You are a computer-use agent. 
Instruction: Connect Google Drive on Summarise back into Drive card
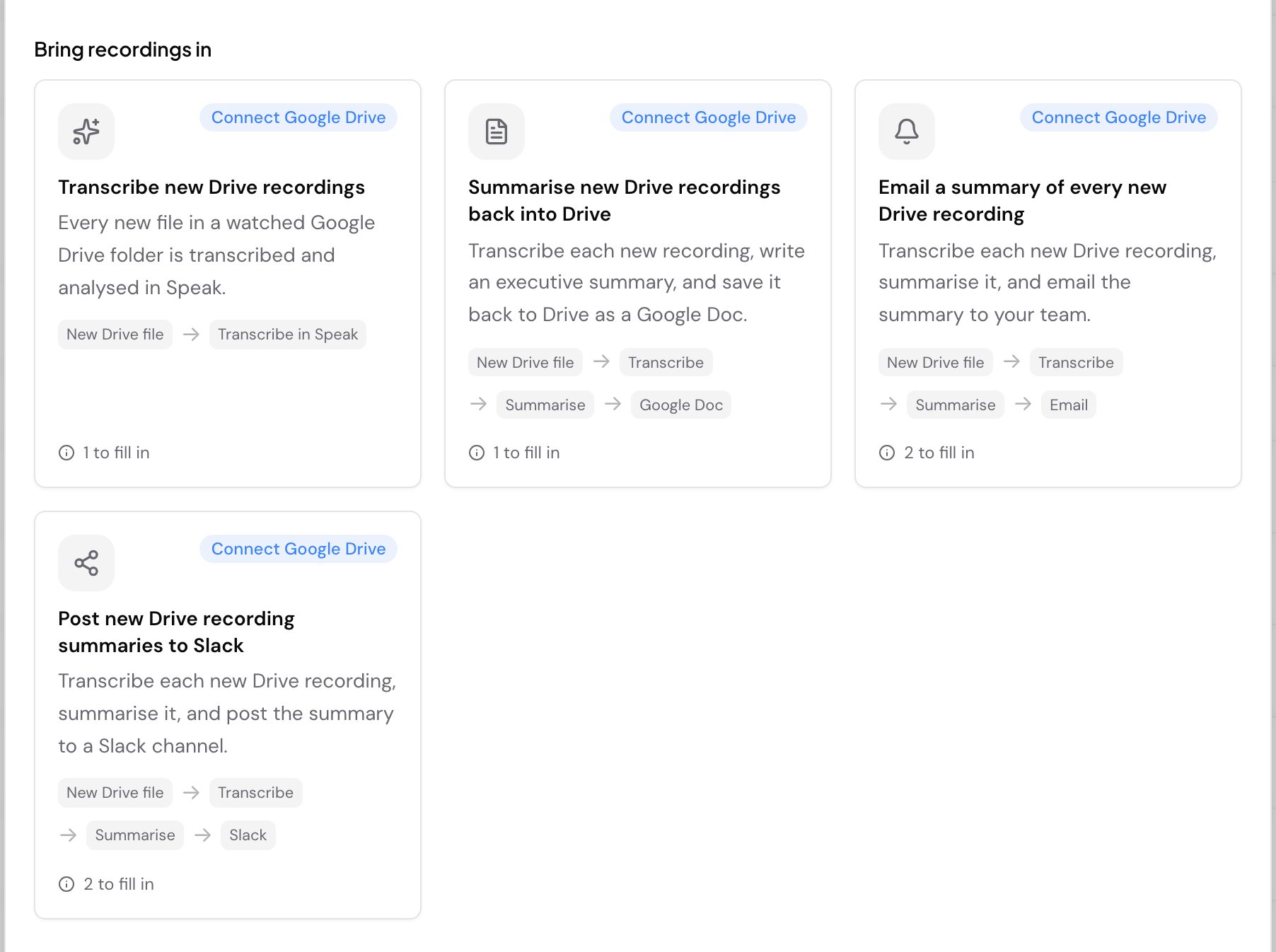click(709, 117)
